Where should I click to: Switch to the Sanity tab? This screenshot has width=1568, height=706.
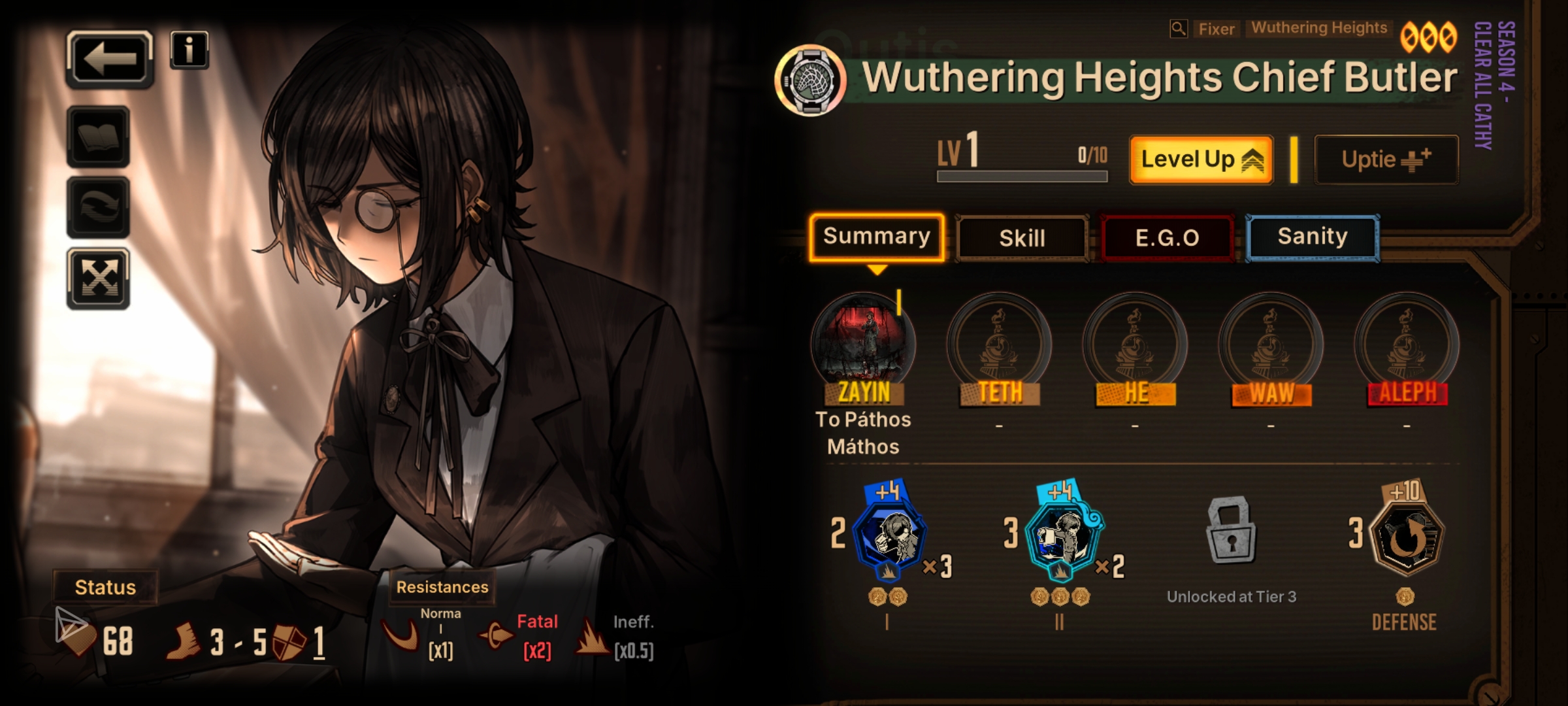pyautogui.click(x=1313, y=237)
